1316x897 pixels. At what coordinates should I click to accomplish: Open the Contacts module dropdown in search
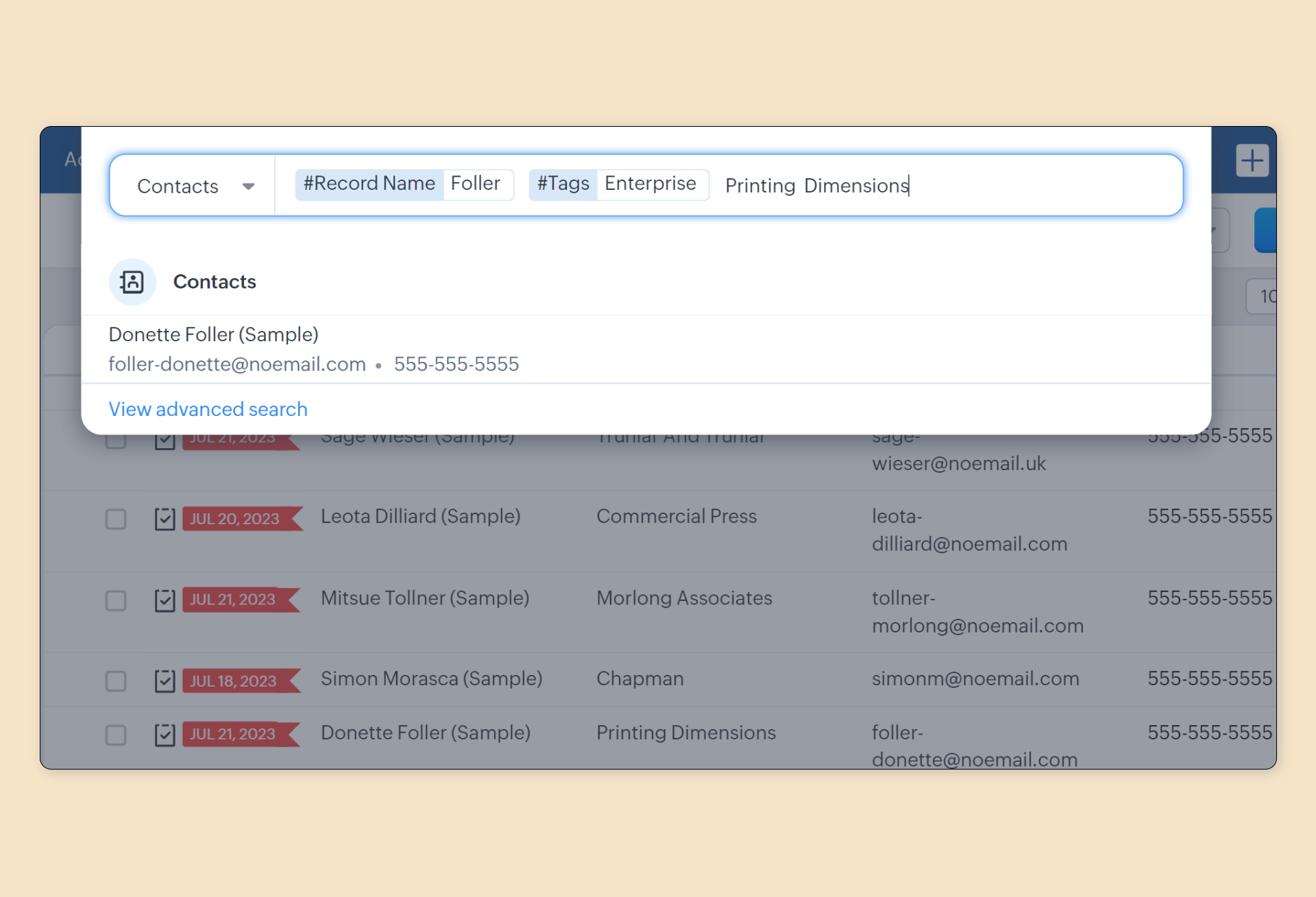[178, 186]
